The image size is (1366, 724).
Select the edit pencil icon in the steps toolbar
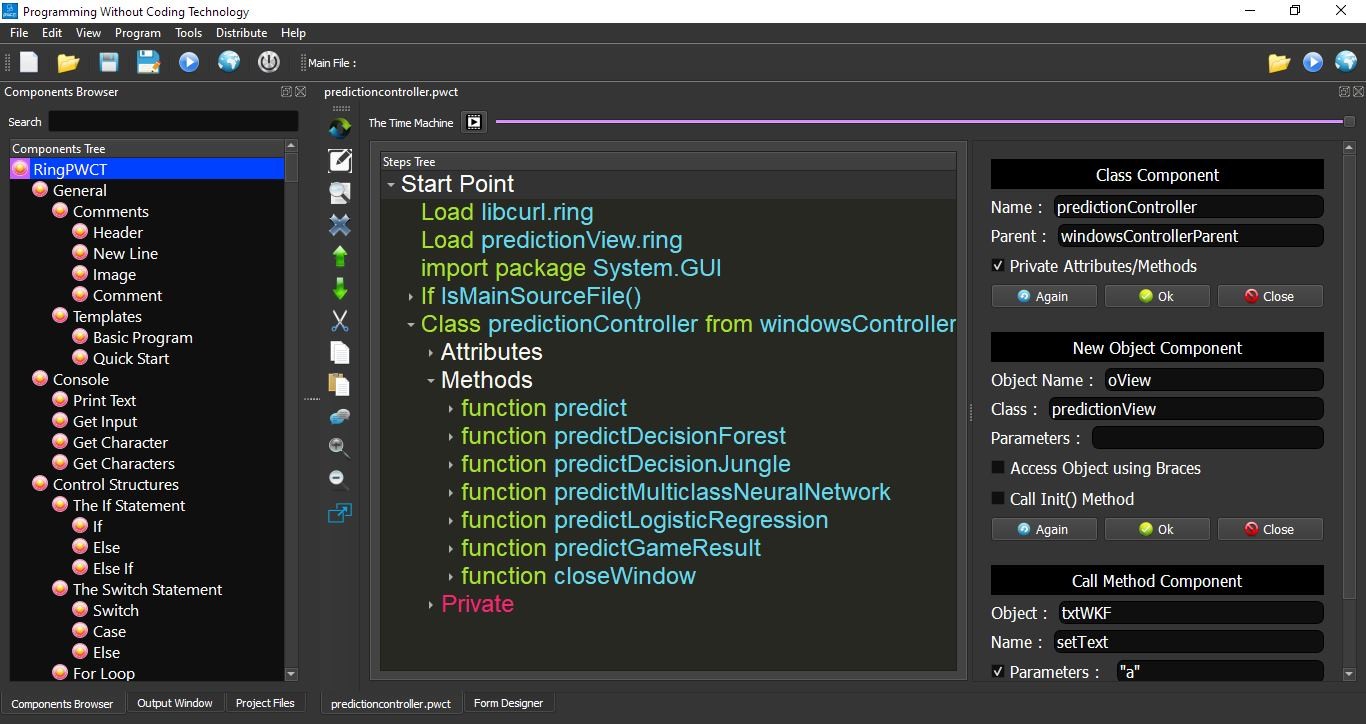pos(339,160)
